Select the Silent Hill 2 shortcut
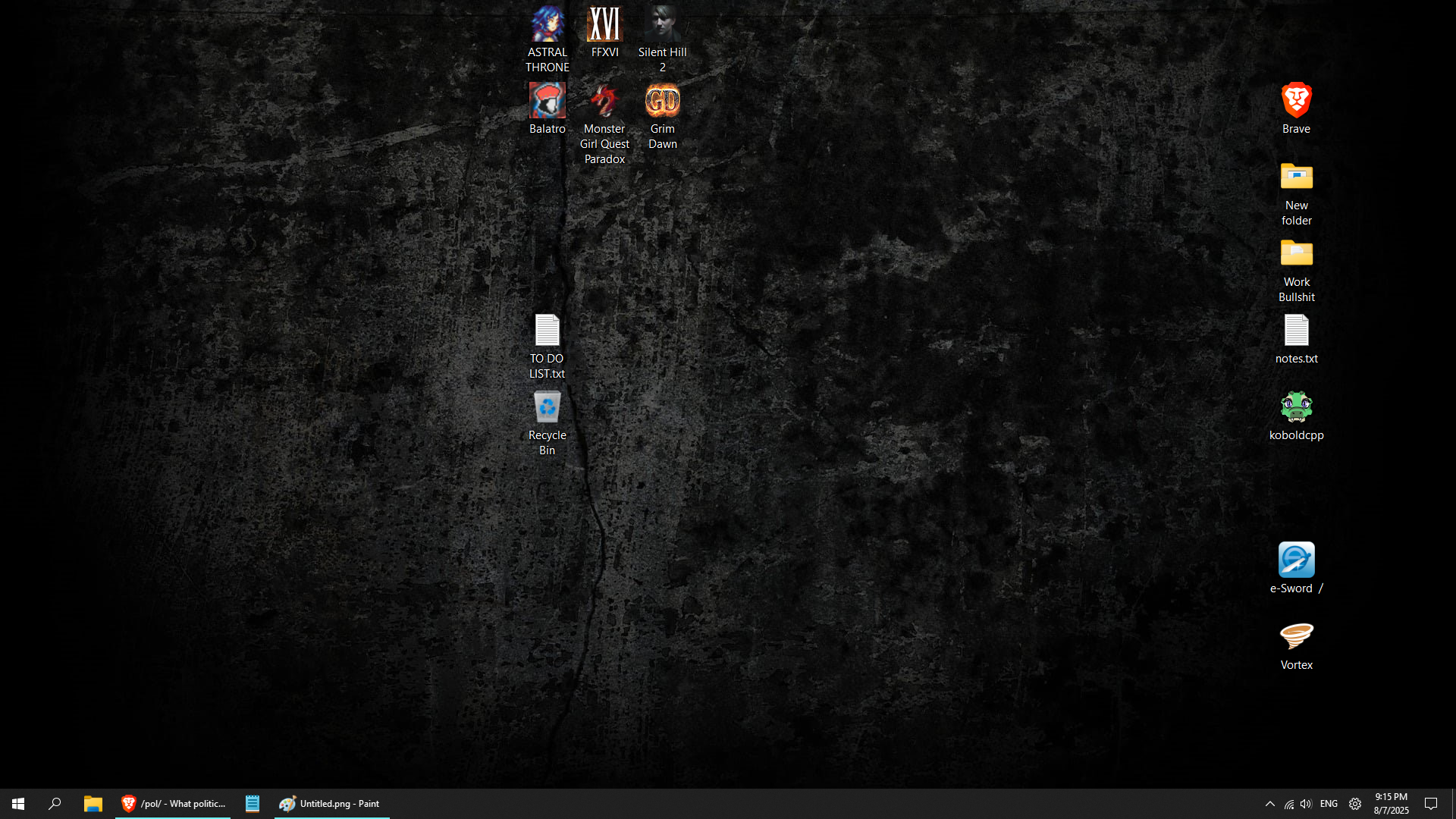This screenshot has height=819, width=1456. click(x=662, y=39)
